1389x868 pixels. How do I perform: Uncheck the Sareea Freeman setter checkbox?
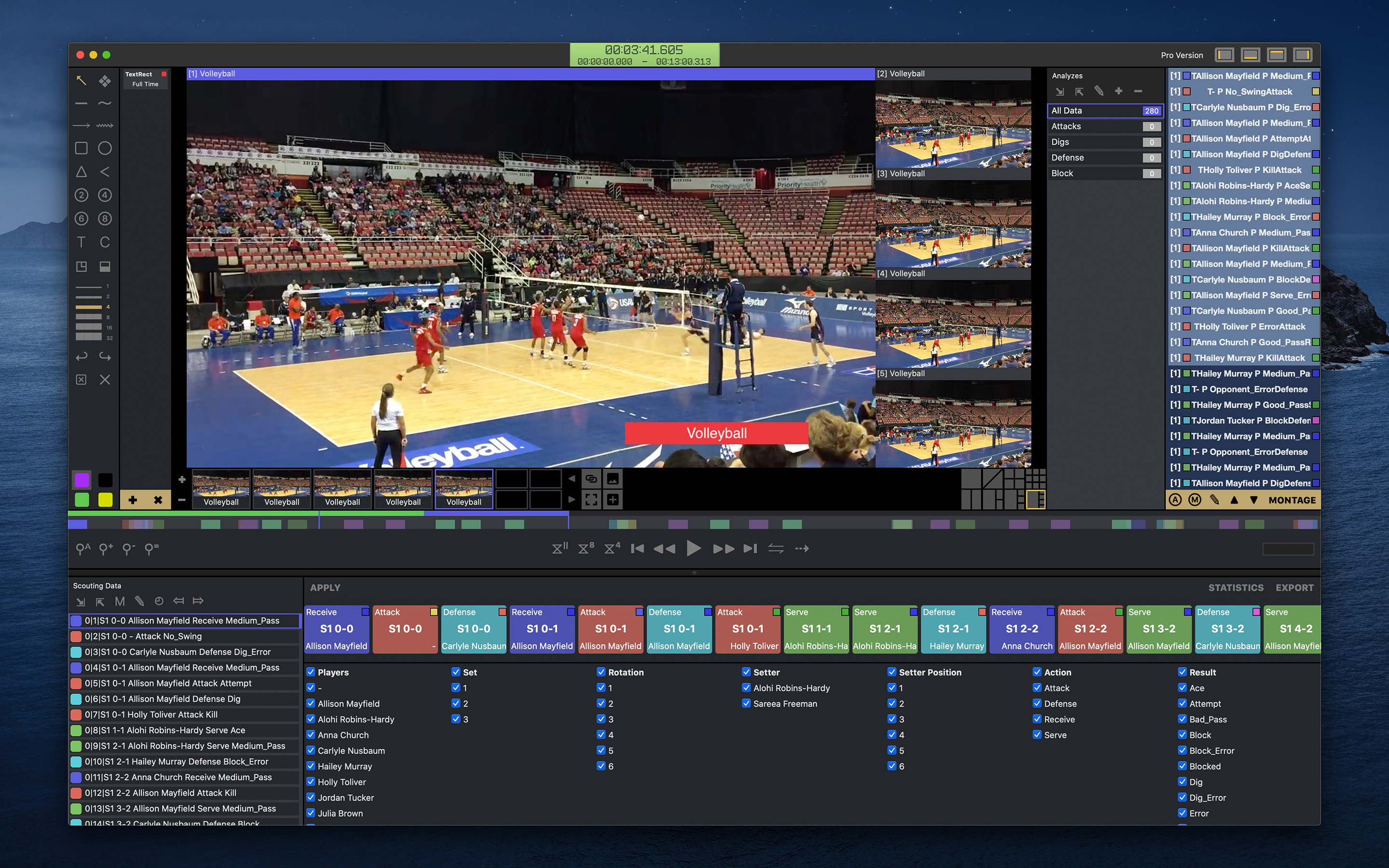tap(746, 703)
